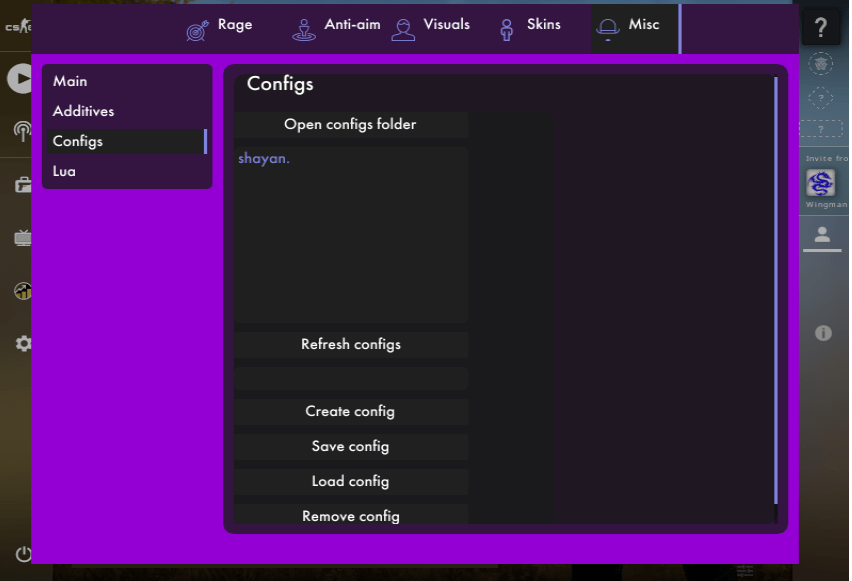Switch to the Anti-aim tab
The width and height of the screenshot is (852, 581).
[337, 29]
